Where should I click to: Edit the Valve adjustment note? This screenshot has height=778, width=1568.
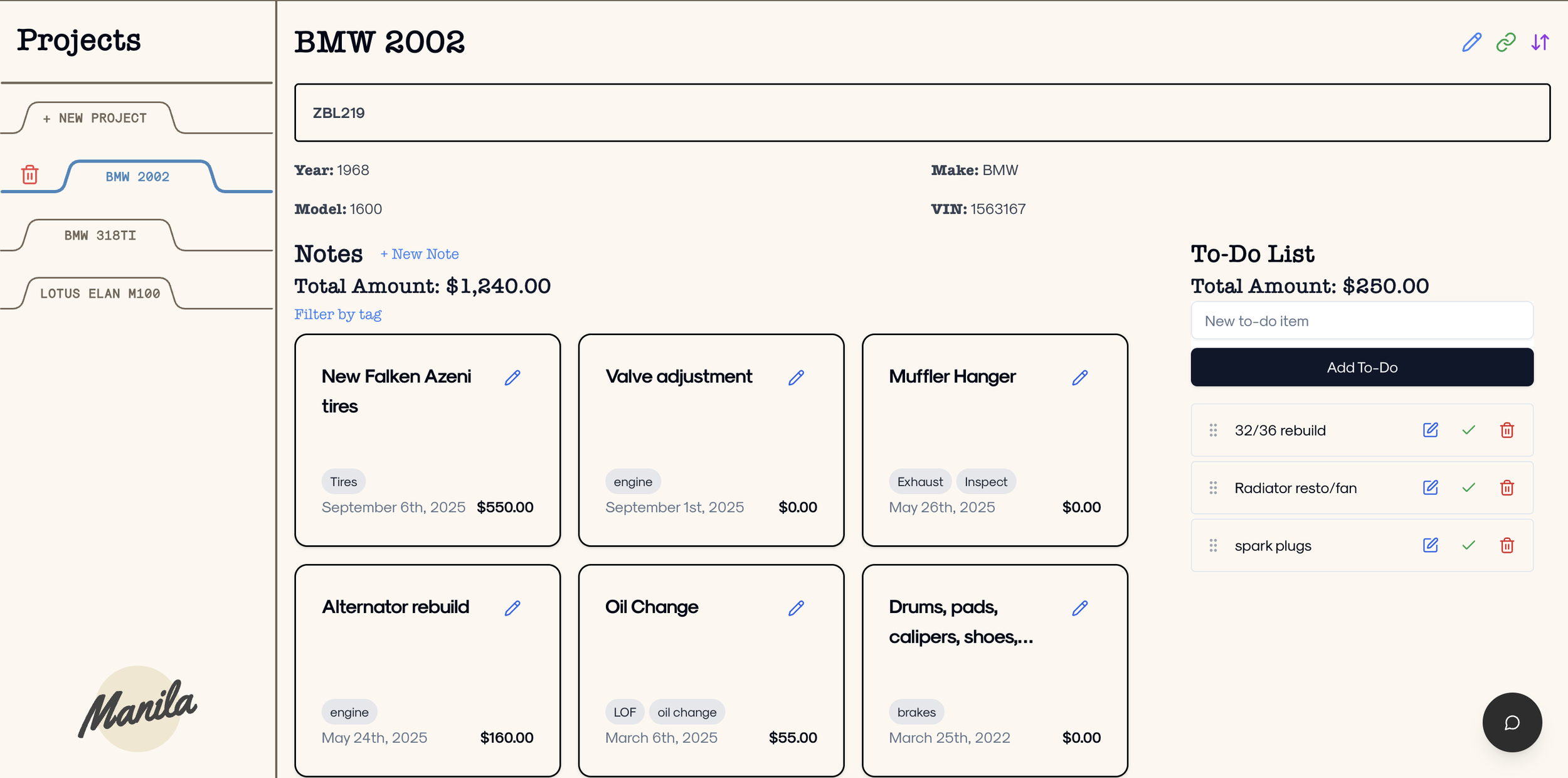point(796,377)
